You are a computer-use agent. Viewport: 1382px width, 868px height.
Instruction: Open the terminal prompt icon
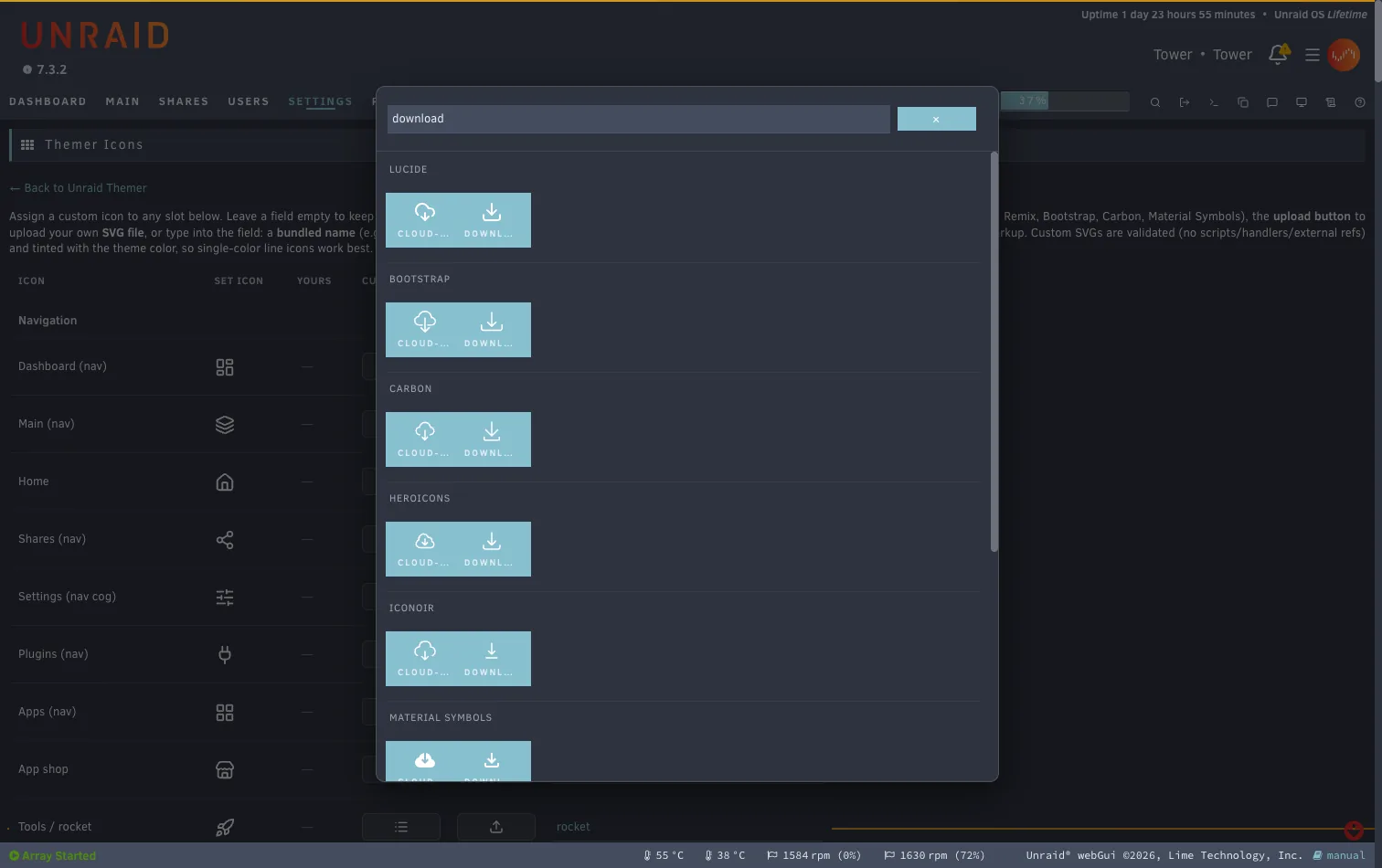(1214, 102)
